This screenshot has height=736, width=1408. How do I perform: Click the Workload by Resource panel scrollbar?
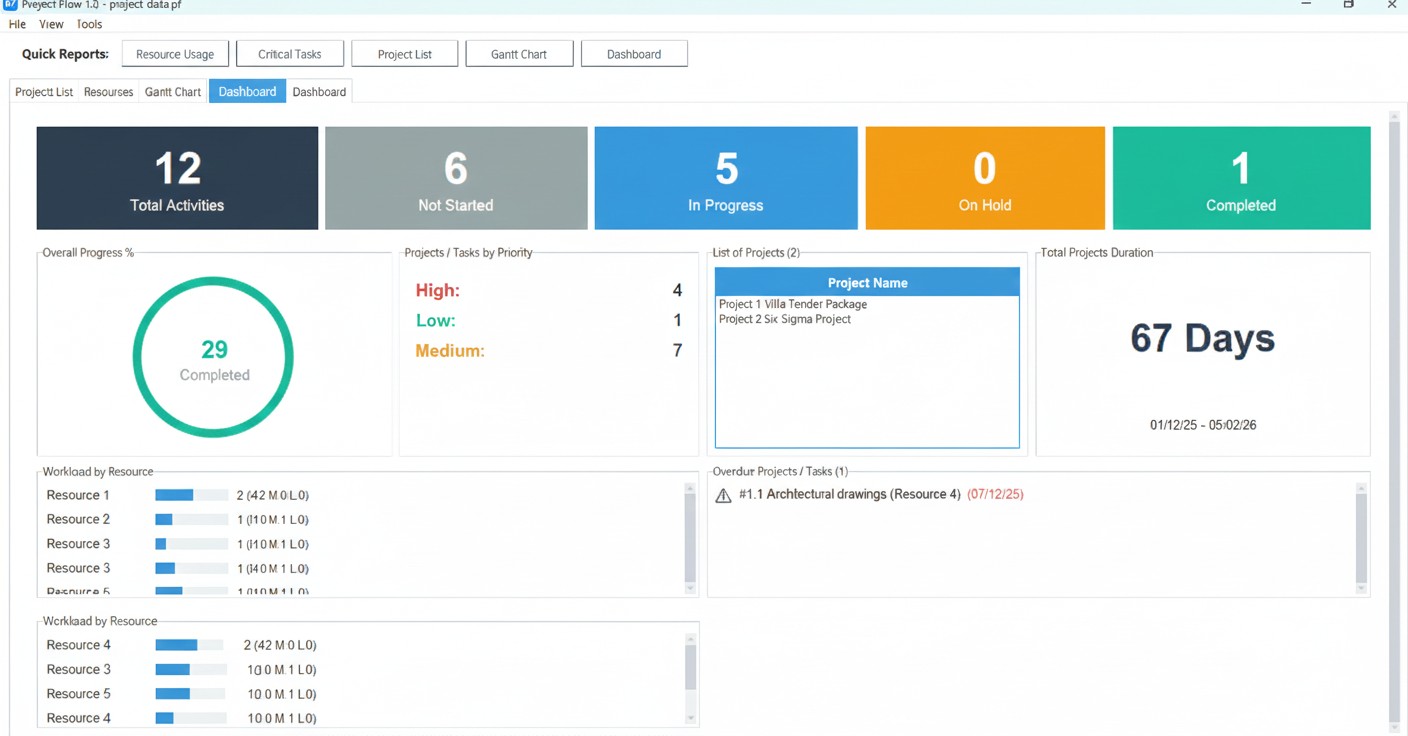[689, 535]
